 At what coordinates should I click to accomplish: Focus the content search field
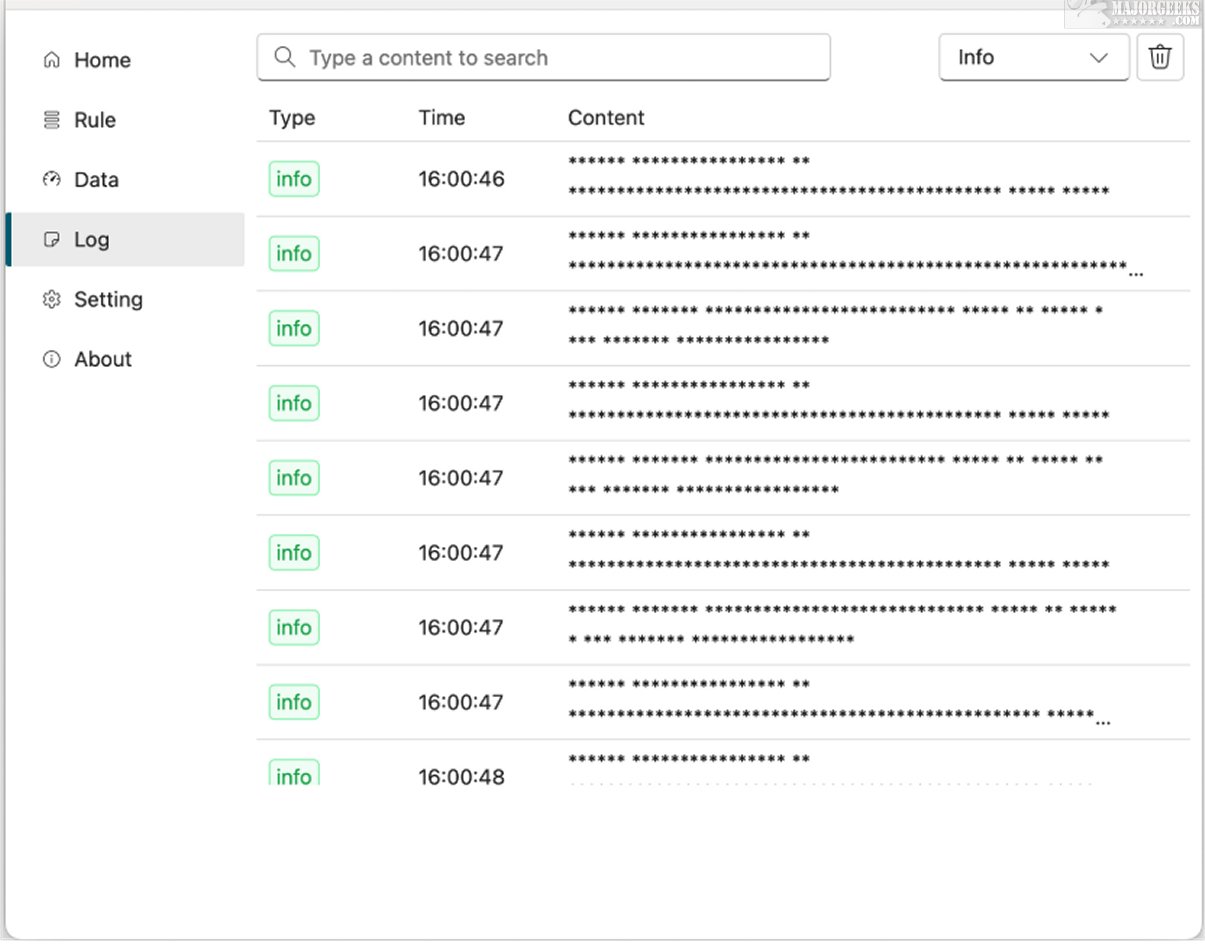click(x=560, y=58)
